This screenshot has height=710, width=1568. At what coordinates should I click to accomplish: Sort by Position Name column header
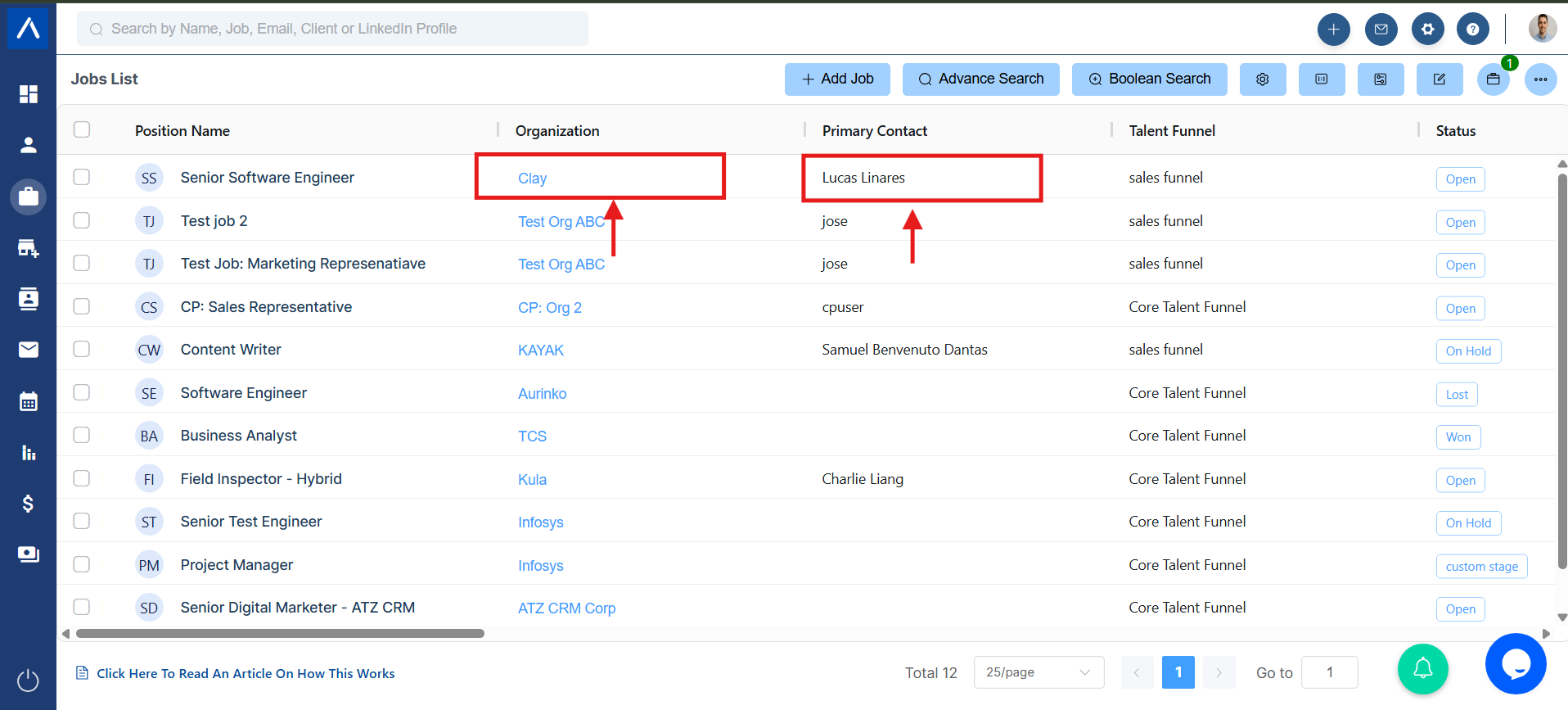[x=182, y=131]
